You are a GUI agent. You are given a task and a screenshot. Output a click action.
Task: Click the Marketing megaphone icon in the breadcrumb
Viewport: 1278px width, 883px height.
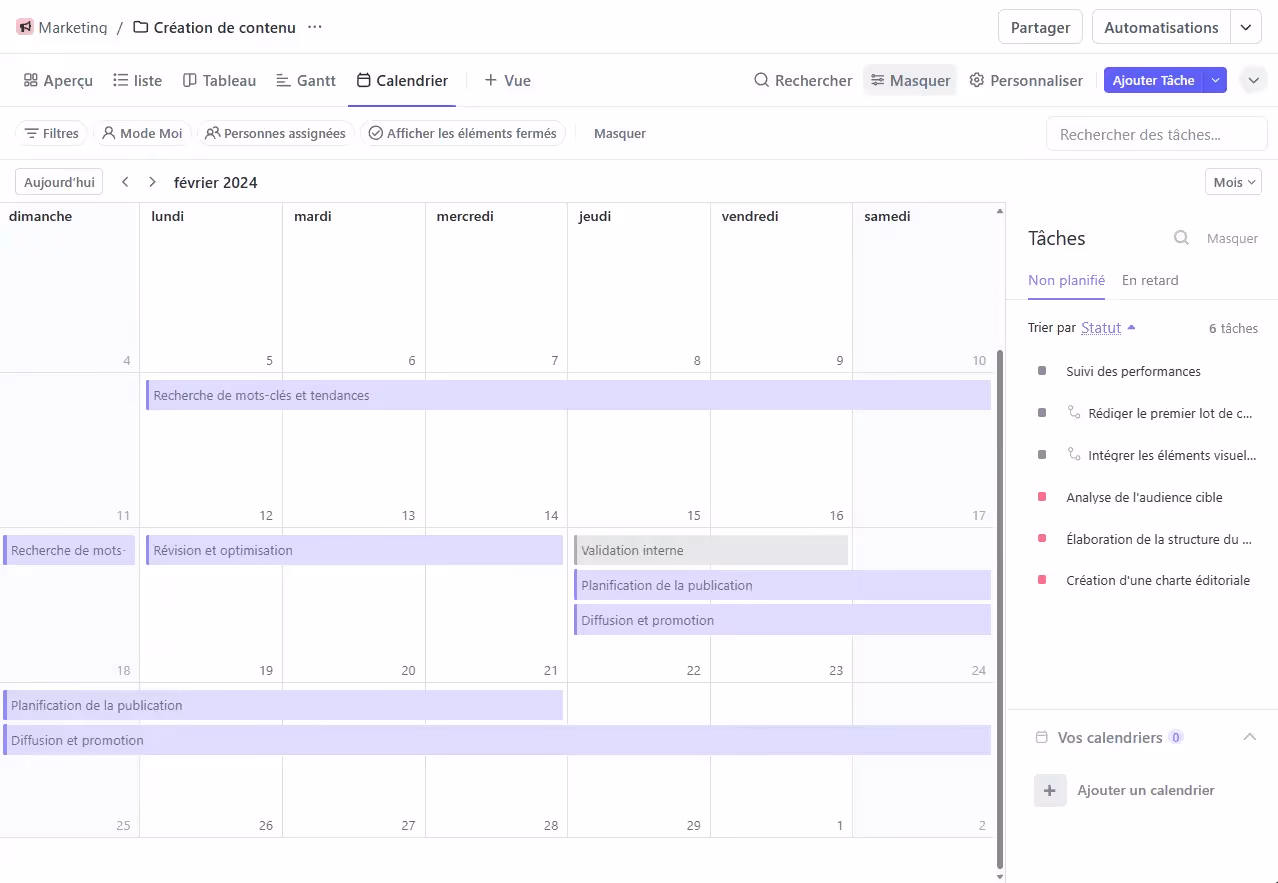25,28
